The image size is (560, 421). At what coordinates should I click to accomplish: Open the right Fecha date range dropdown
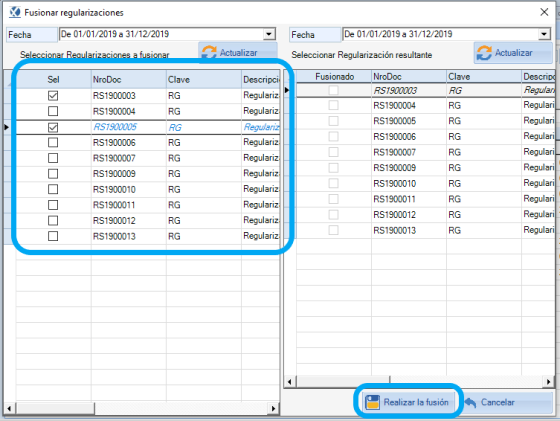pyautogui.click(x=544, y=34)
